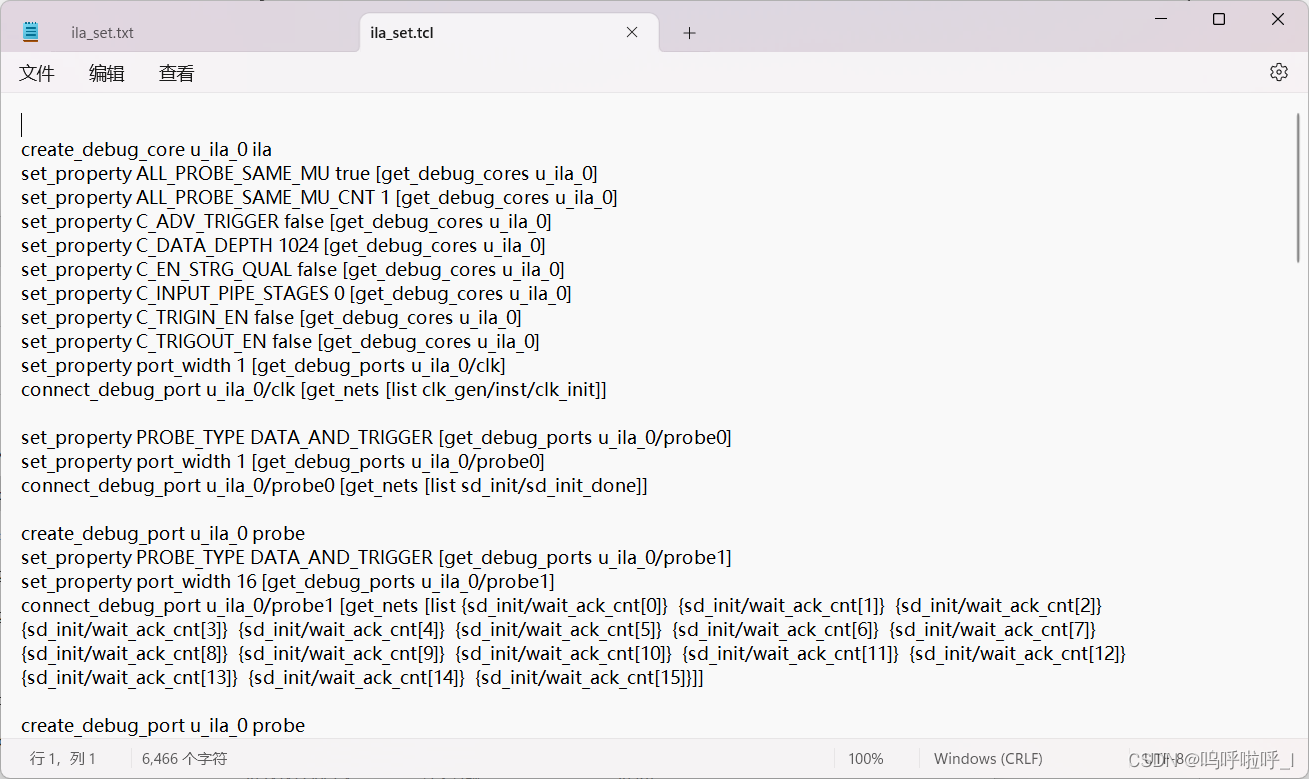Click the text editing area cursor line
Viewport: 1309px width, 779px height.
point(22,125)
